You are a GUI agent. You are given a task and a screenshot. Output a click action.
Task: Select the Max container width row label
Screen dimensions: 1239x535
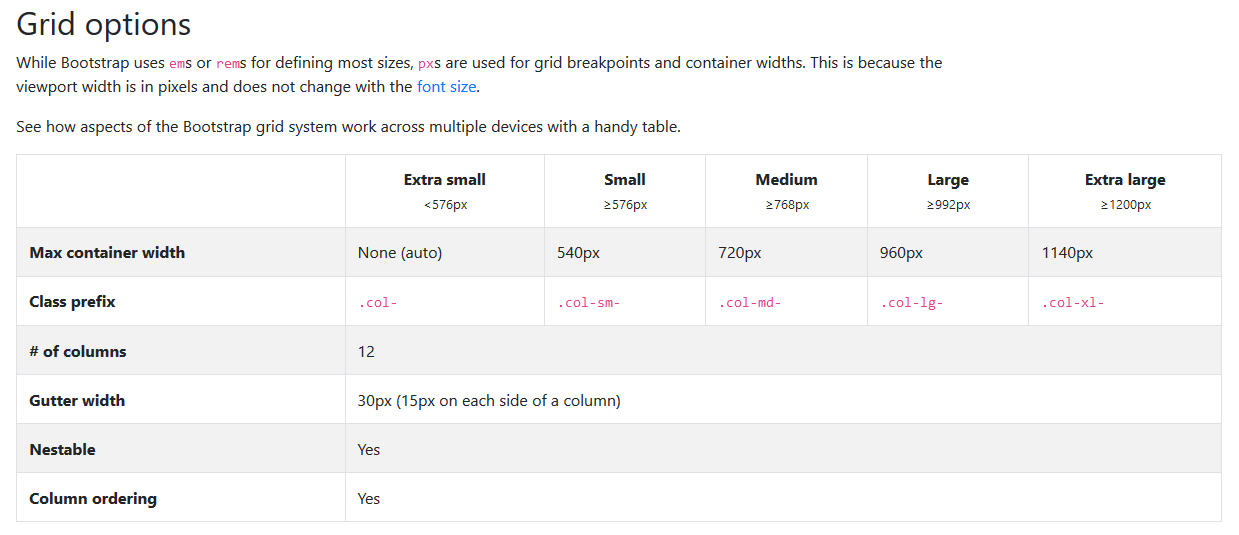click(107, 253)
